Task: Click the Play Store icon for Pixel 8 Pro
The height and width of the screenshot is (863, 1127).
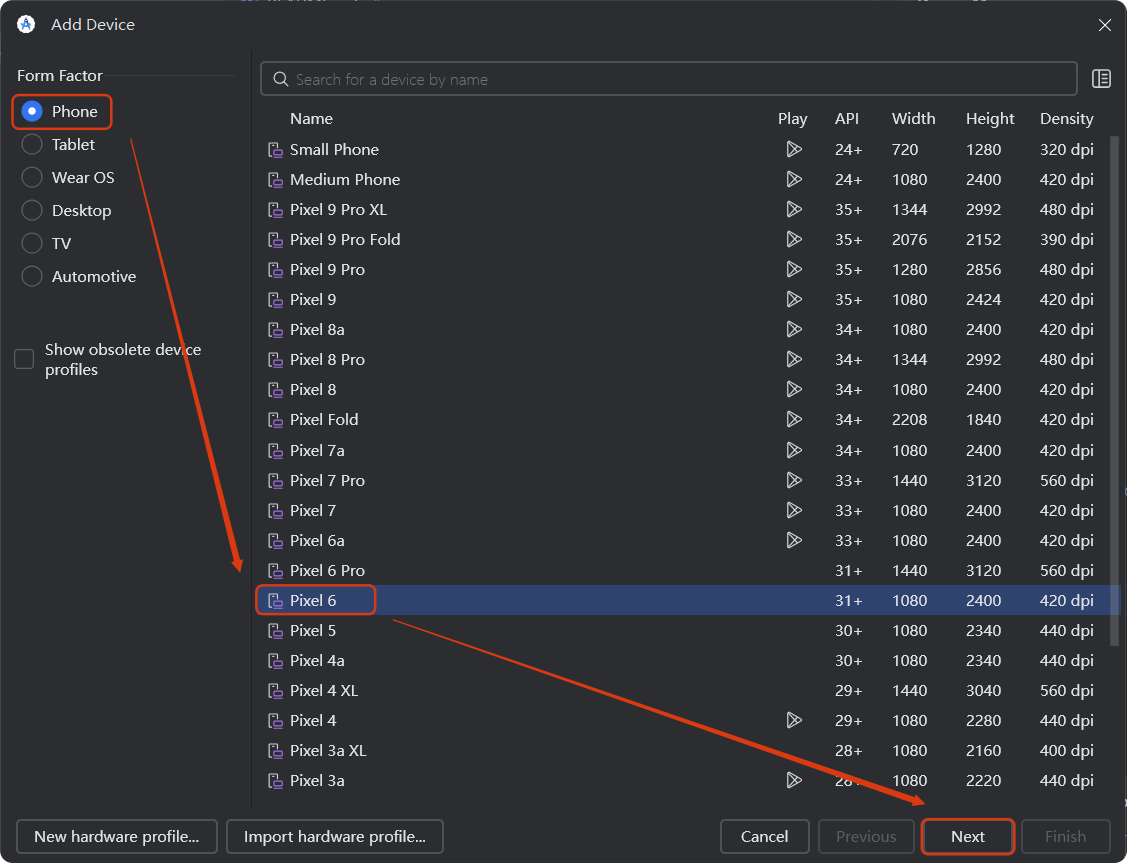Action: tap(794, 359)
